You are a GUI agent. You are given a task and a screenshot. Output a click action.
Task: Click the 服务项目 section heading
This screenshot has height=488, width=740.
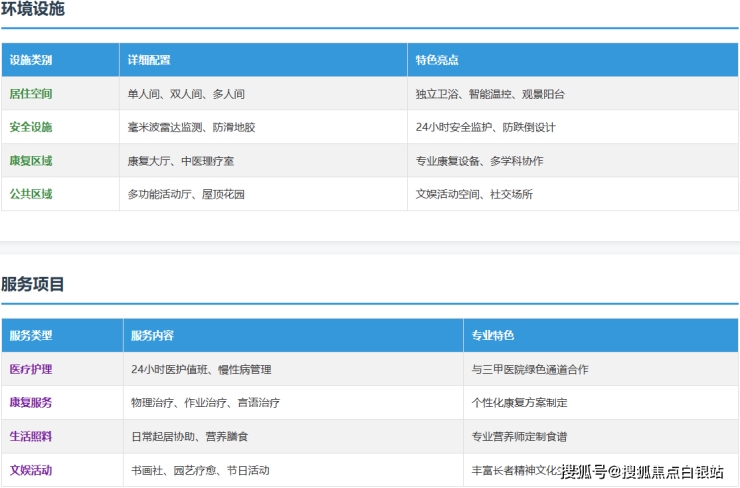32,284
